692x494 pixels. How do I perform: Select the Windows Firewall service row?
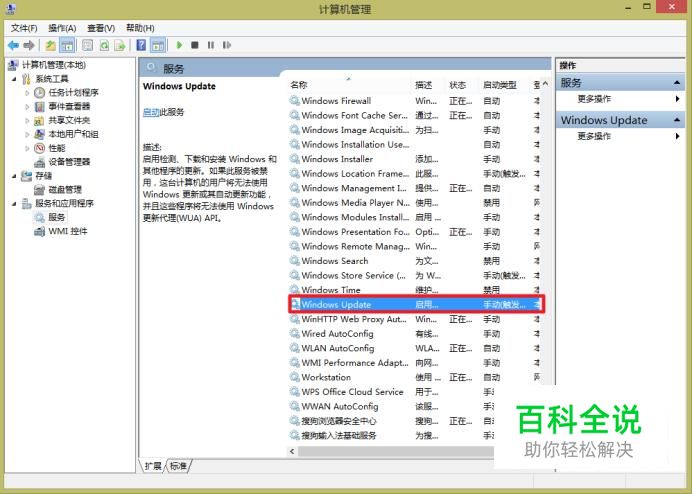[414, 101]
